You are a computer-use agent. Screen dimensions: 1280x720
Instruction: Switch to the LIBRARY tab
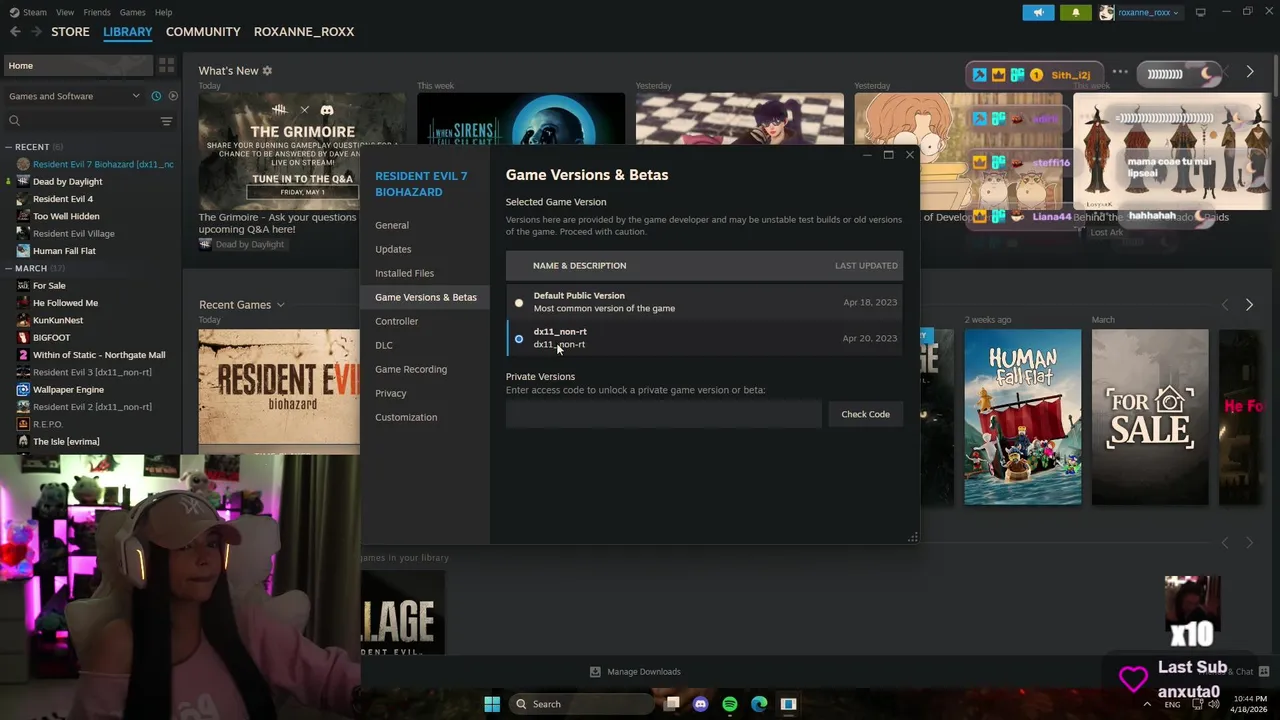pos(128,32)
